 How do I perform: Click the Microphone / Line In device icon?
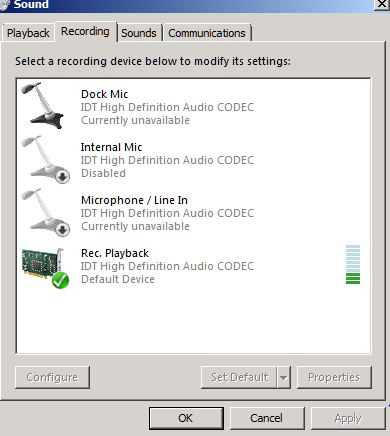point(45,212)
